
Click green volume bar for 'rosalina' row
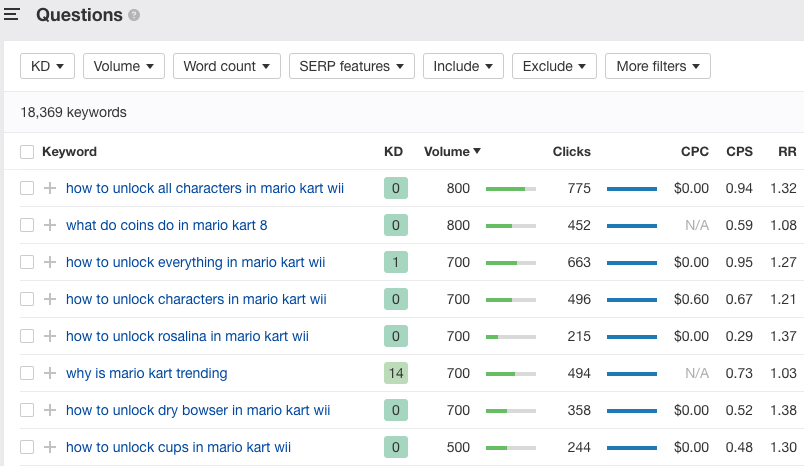coord(511,337)
